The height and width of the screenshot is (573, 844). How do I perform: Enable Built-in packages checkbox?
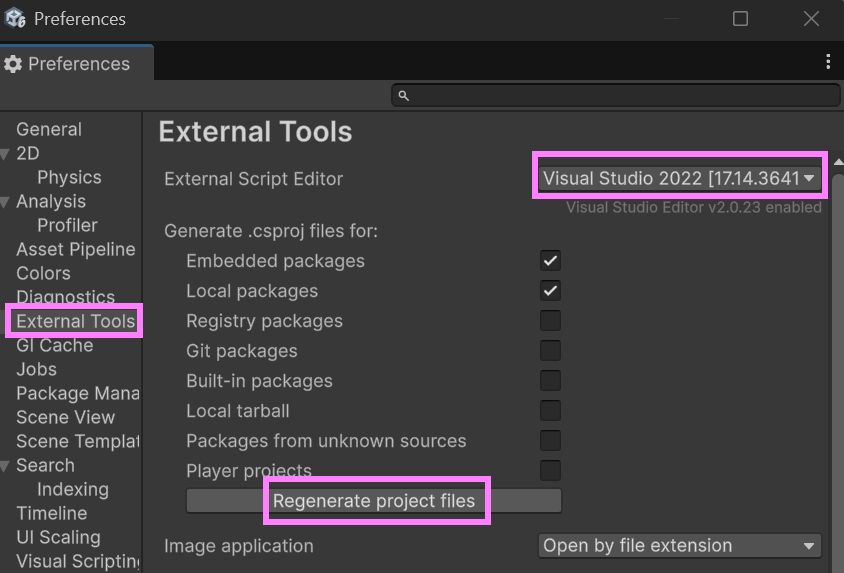(x=550, y=381)
